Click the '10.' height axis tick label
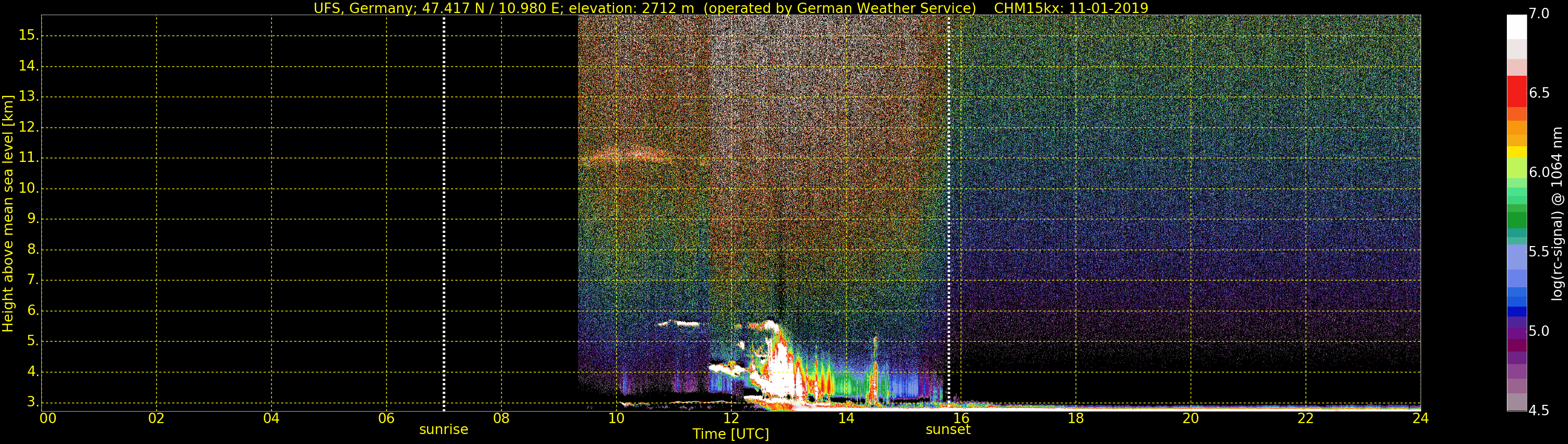This screenshot has width=1568, height=444. click(29, 189)
